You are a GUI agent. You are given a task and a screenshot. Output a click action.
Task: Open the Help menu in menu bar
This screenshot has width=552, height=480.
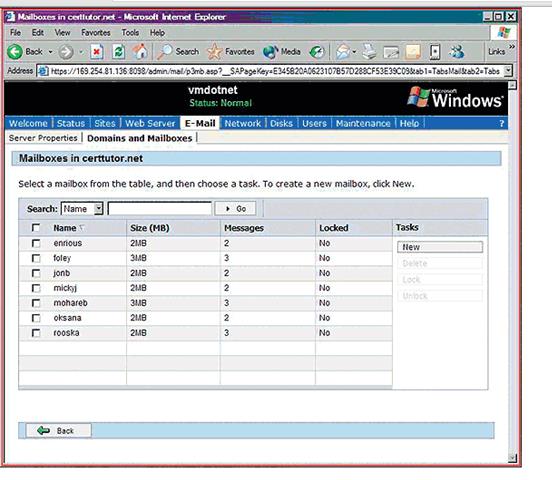pos(157,33)
